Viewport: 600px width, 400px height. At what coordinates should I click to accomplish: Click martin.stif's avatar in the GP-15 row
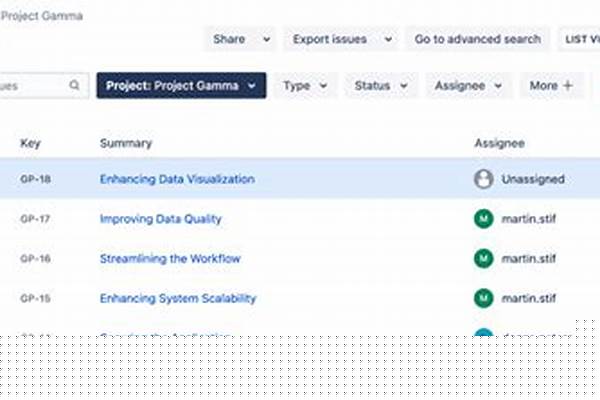484,298
